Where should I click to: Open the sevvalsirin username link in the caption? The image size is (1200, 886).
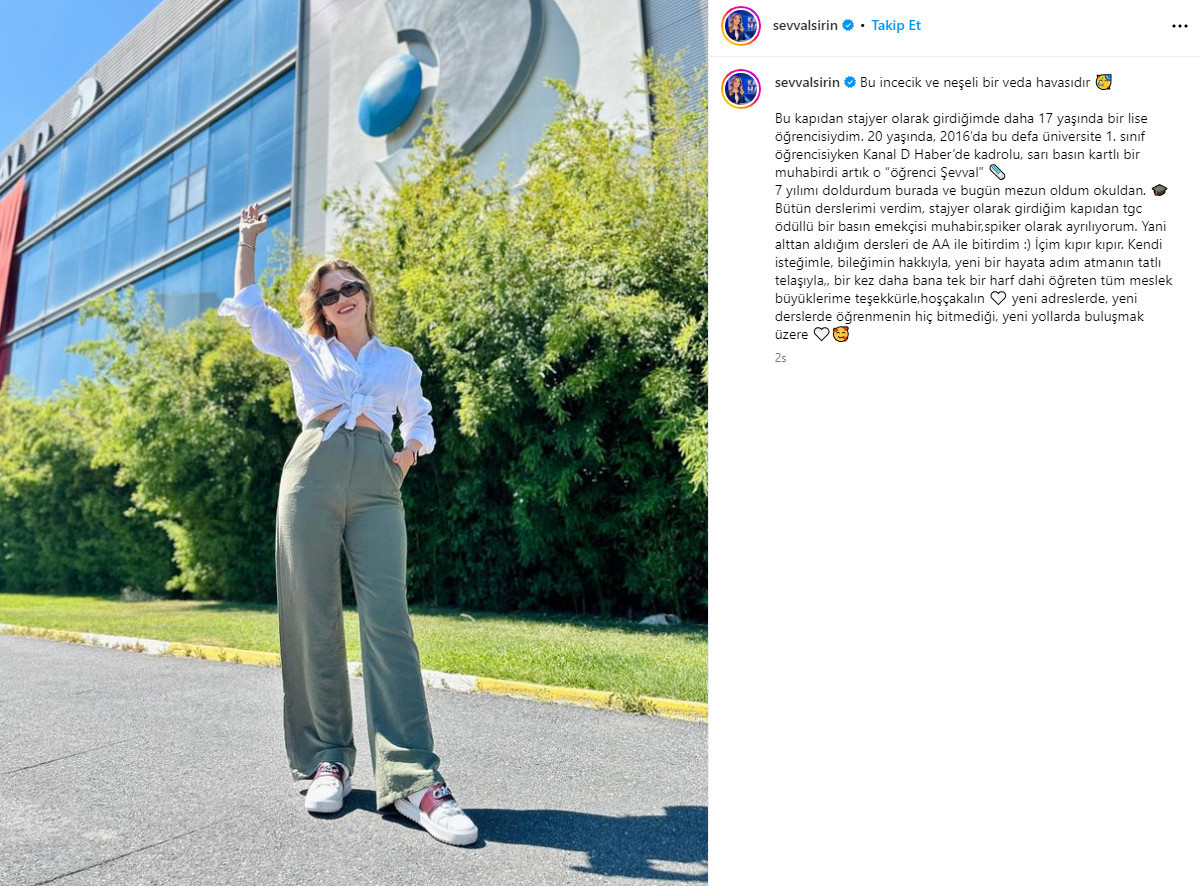[807, 82]
